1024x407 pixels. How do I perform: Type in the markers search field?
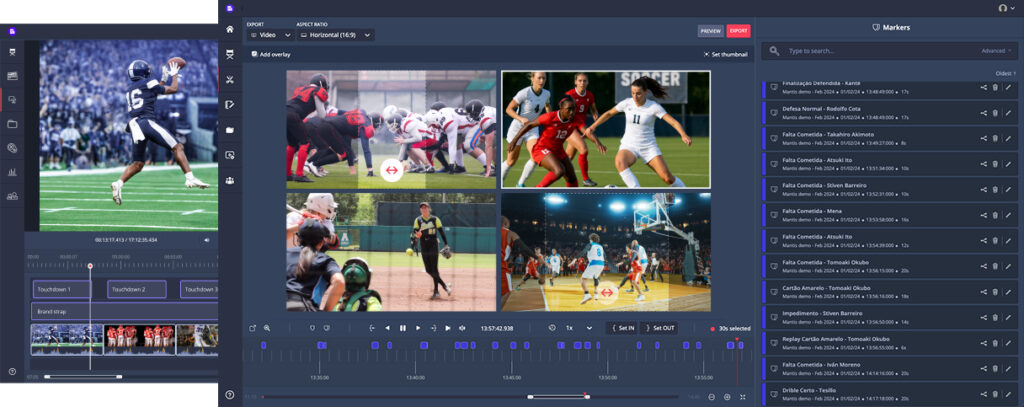pyautogui.click(x=870, y=50)
